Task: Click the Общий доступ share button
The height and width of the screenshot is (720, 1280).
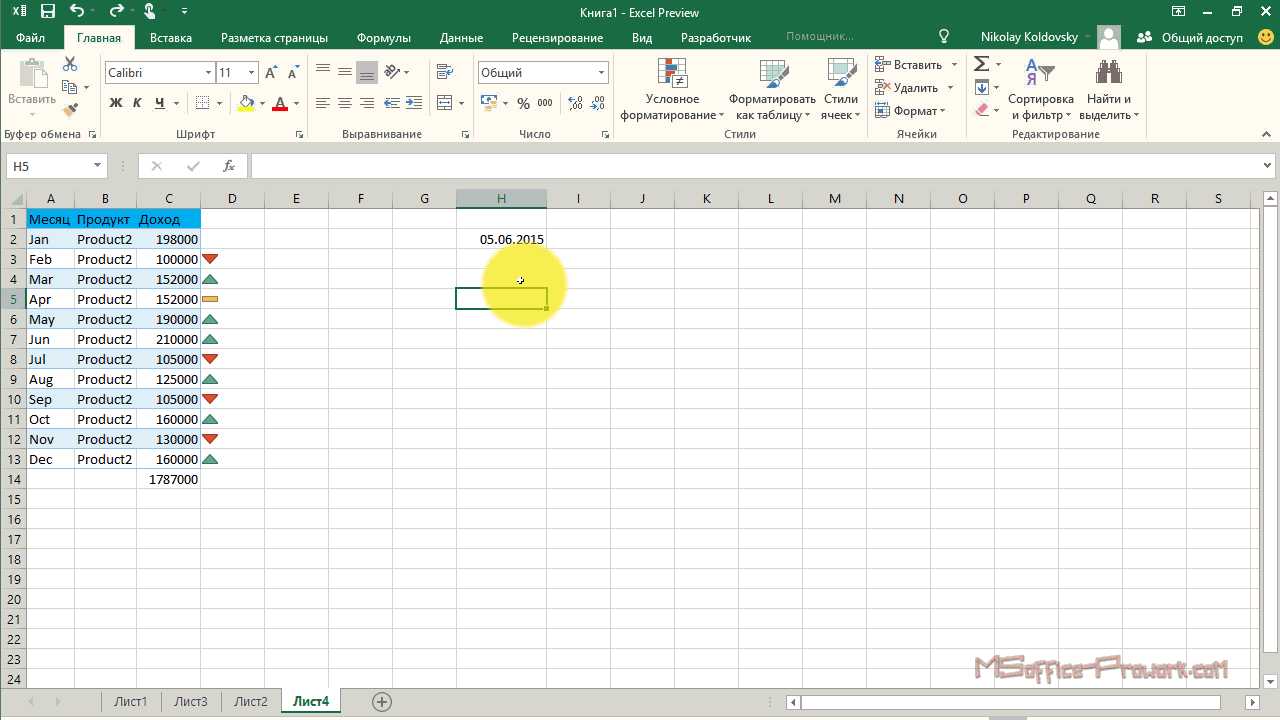Action: [x=1190, y=38]
